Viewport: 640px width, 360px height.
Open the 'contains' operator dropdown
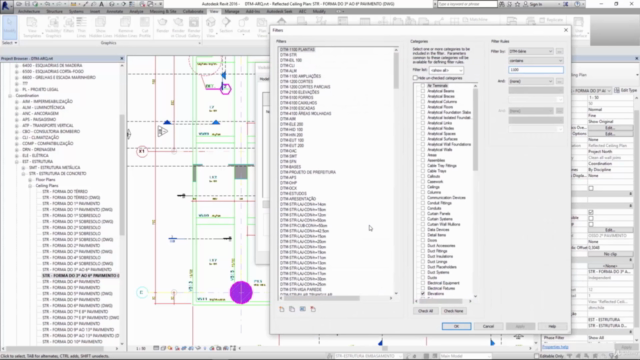[536, 61]
